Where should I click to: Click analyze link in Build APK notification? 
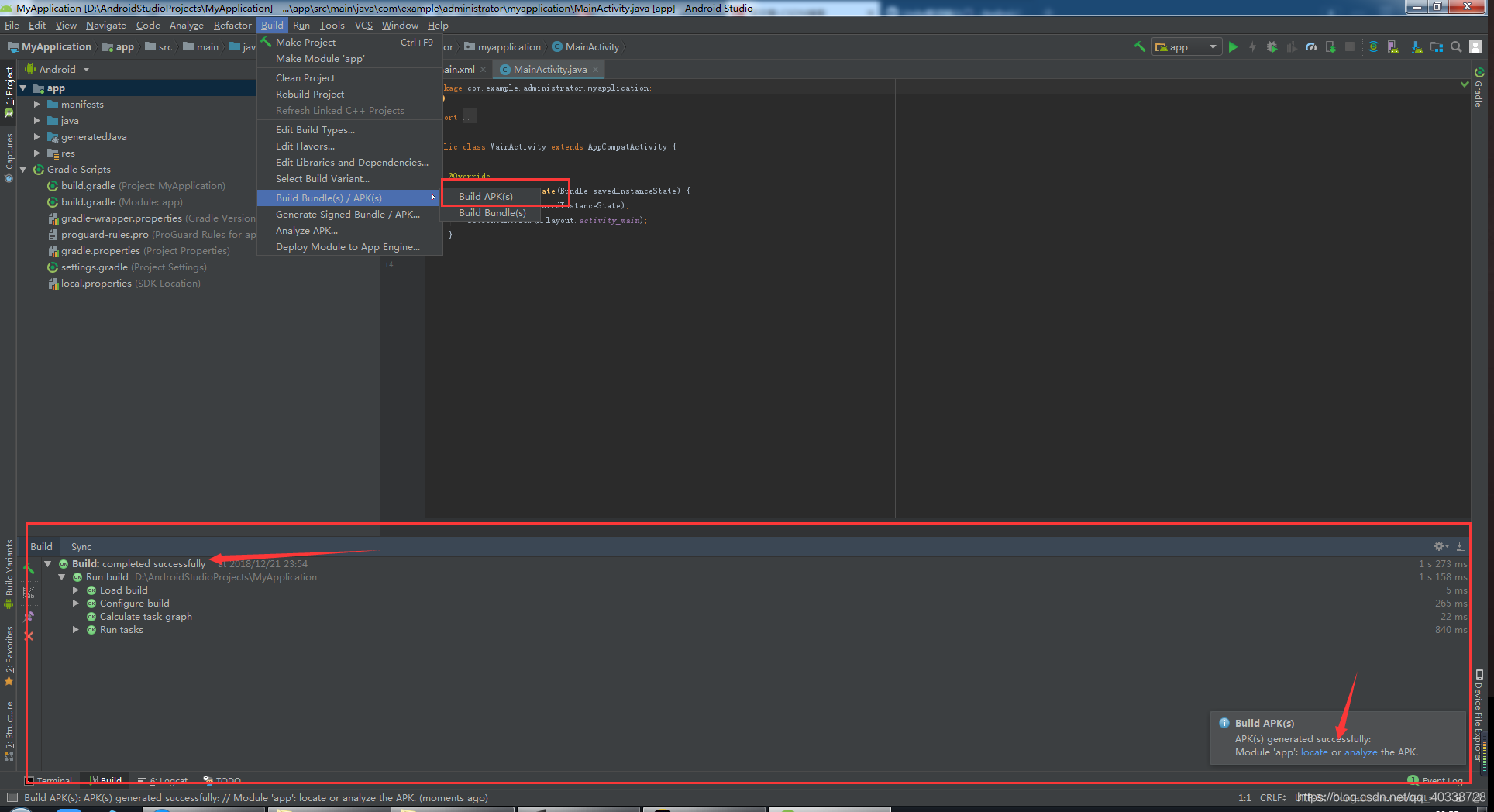[x=1361, y=752]
